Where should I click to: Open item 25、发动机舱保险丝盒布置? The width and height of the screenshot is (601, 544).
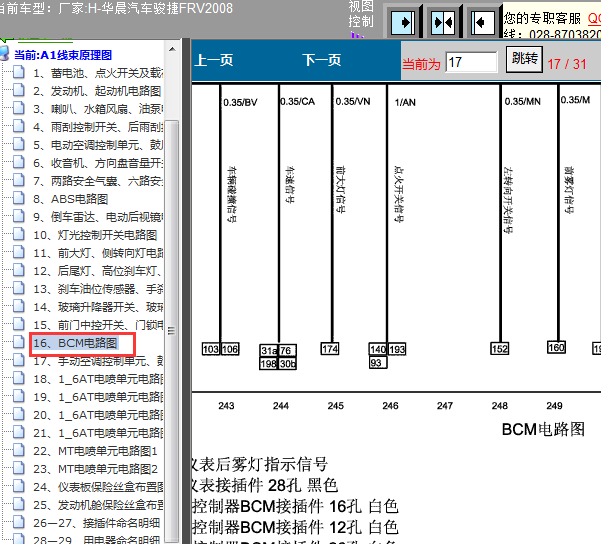(98, 505)
